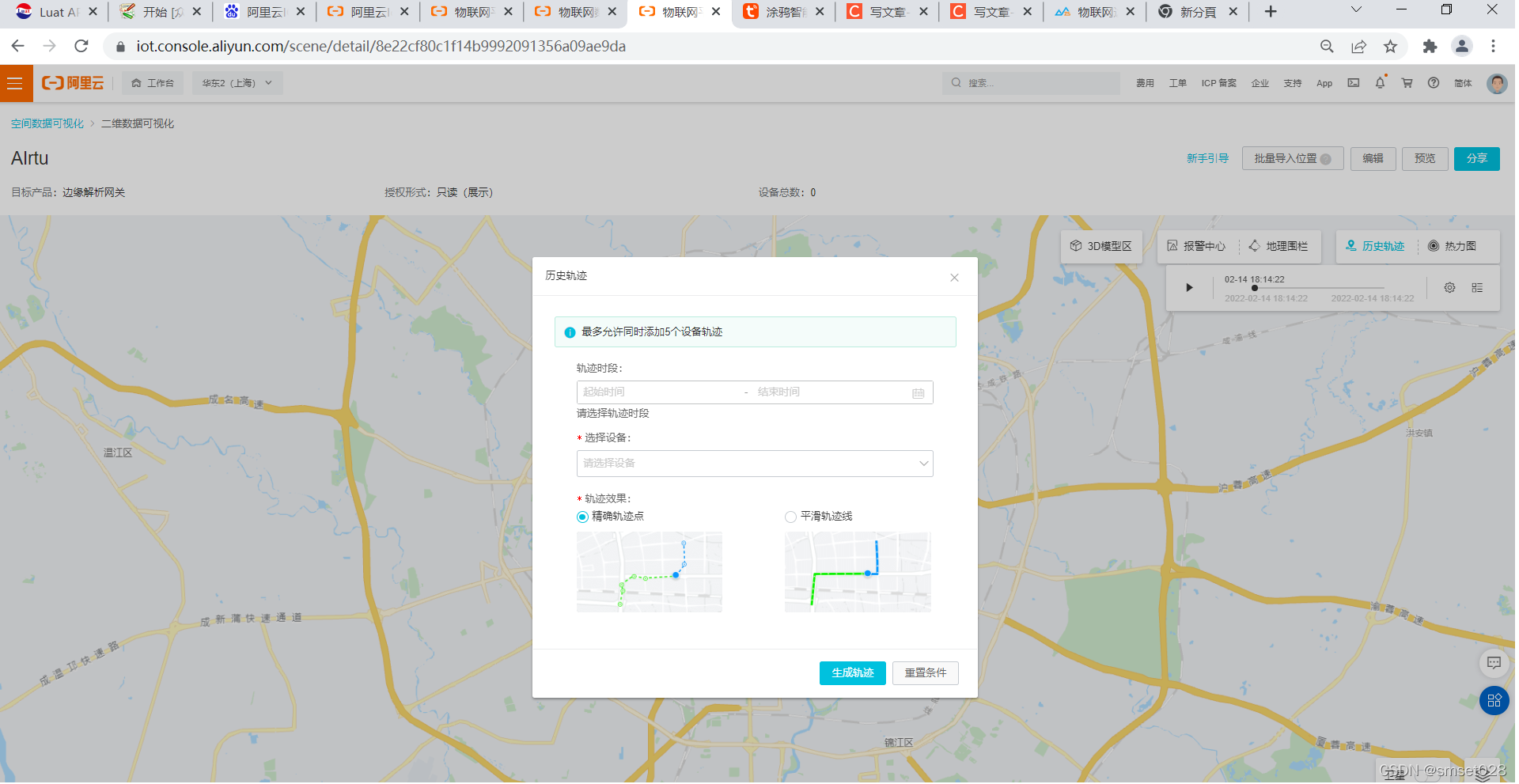This screenshot has width=1519, height=784.
Task: Click the 结束时间 end time field
Action: [x=831, y=393]
